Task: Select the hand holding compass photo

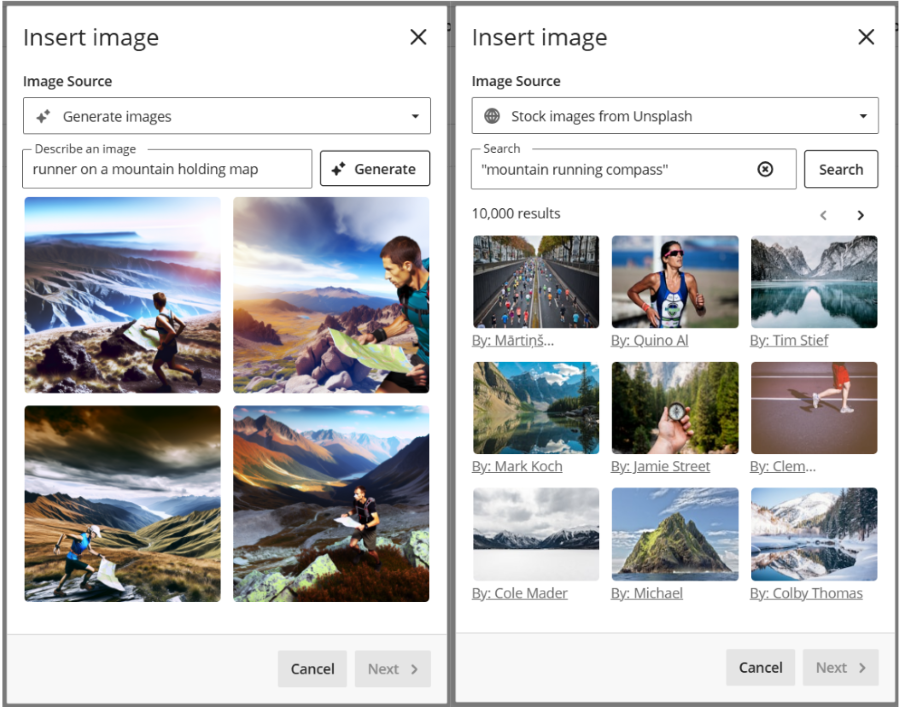Action: [x=675, y=408]
